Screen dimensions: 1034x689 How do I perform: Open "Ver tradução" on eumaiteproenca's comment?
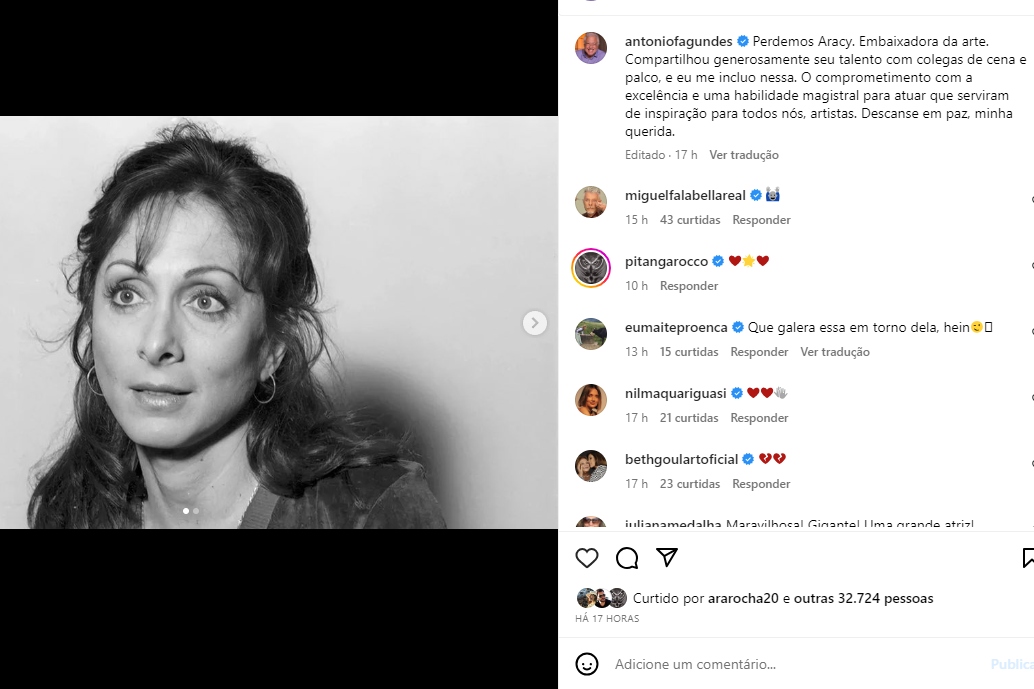pyautogui.click(x=837, y=351)
